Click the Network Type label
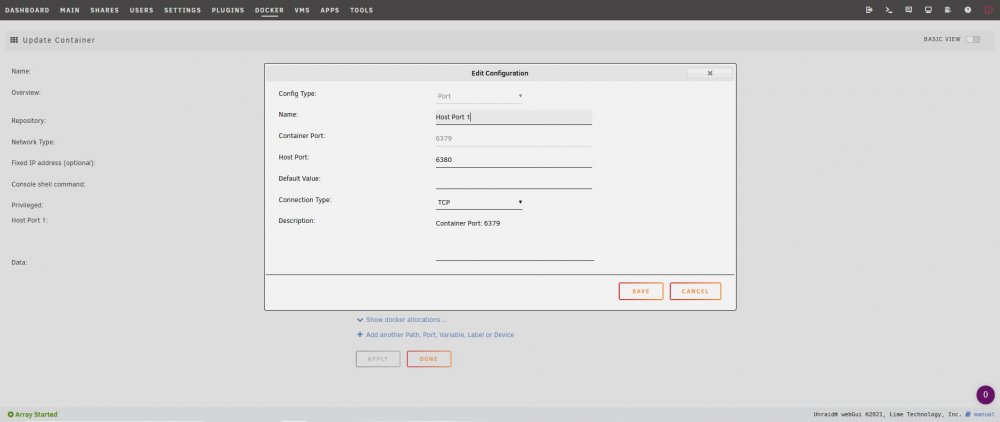 point(33,142)
